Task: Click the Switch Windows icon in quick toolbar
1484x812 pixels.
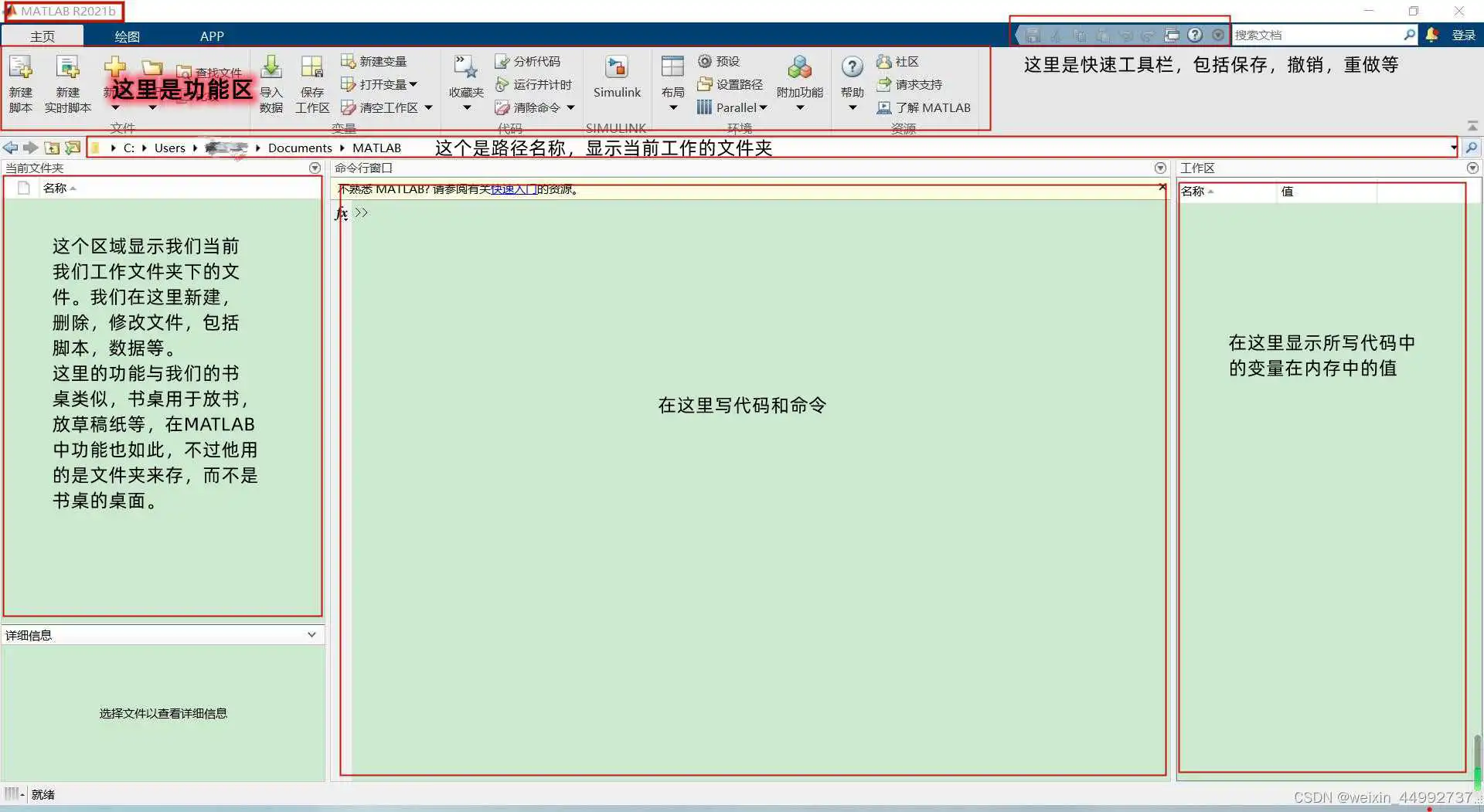Action: 1172,35
